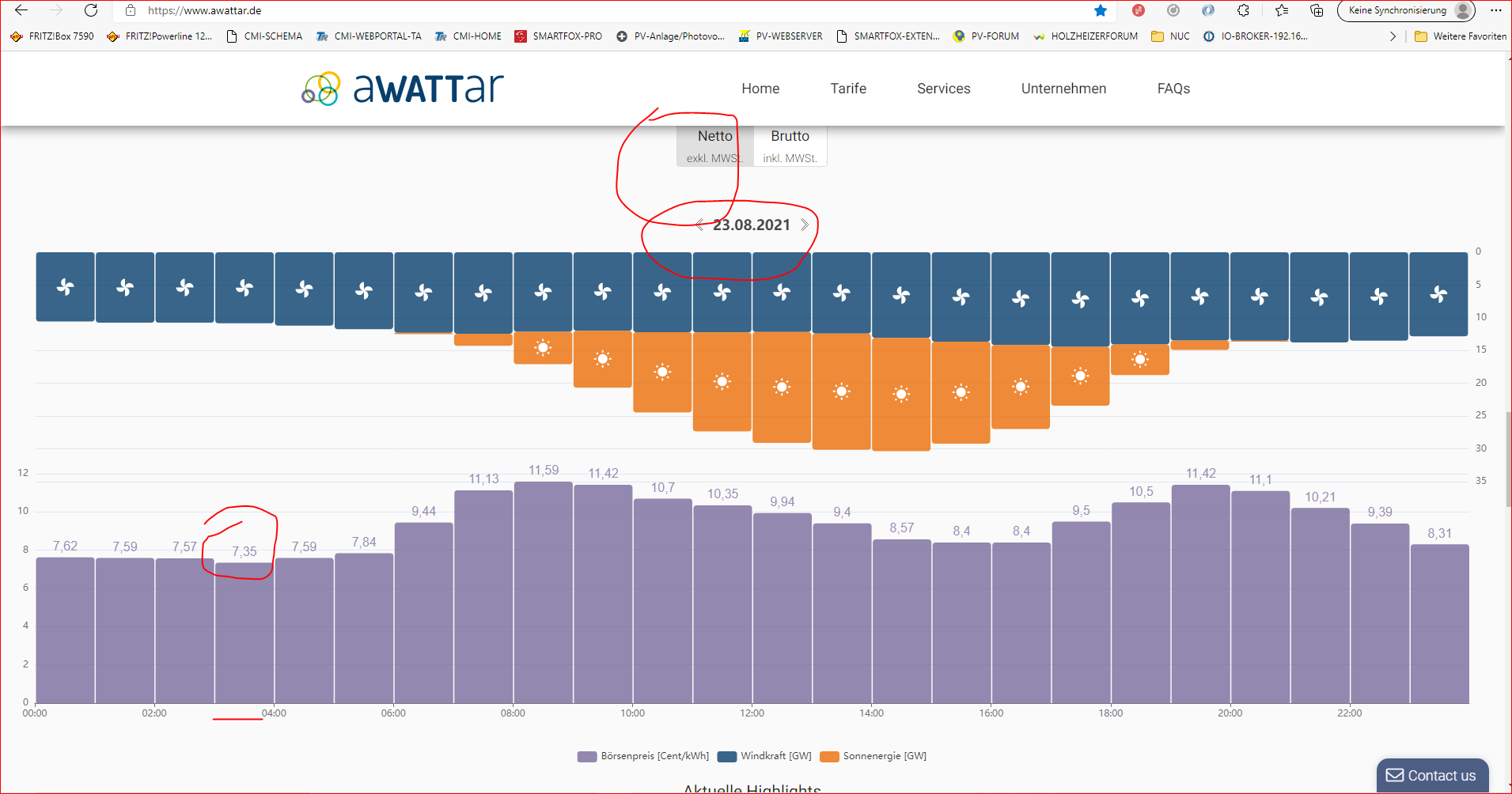
Task: Show more bookmarks with the overflow chevron
Action: click(1393, 36)
